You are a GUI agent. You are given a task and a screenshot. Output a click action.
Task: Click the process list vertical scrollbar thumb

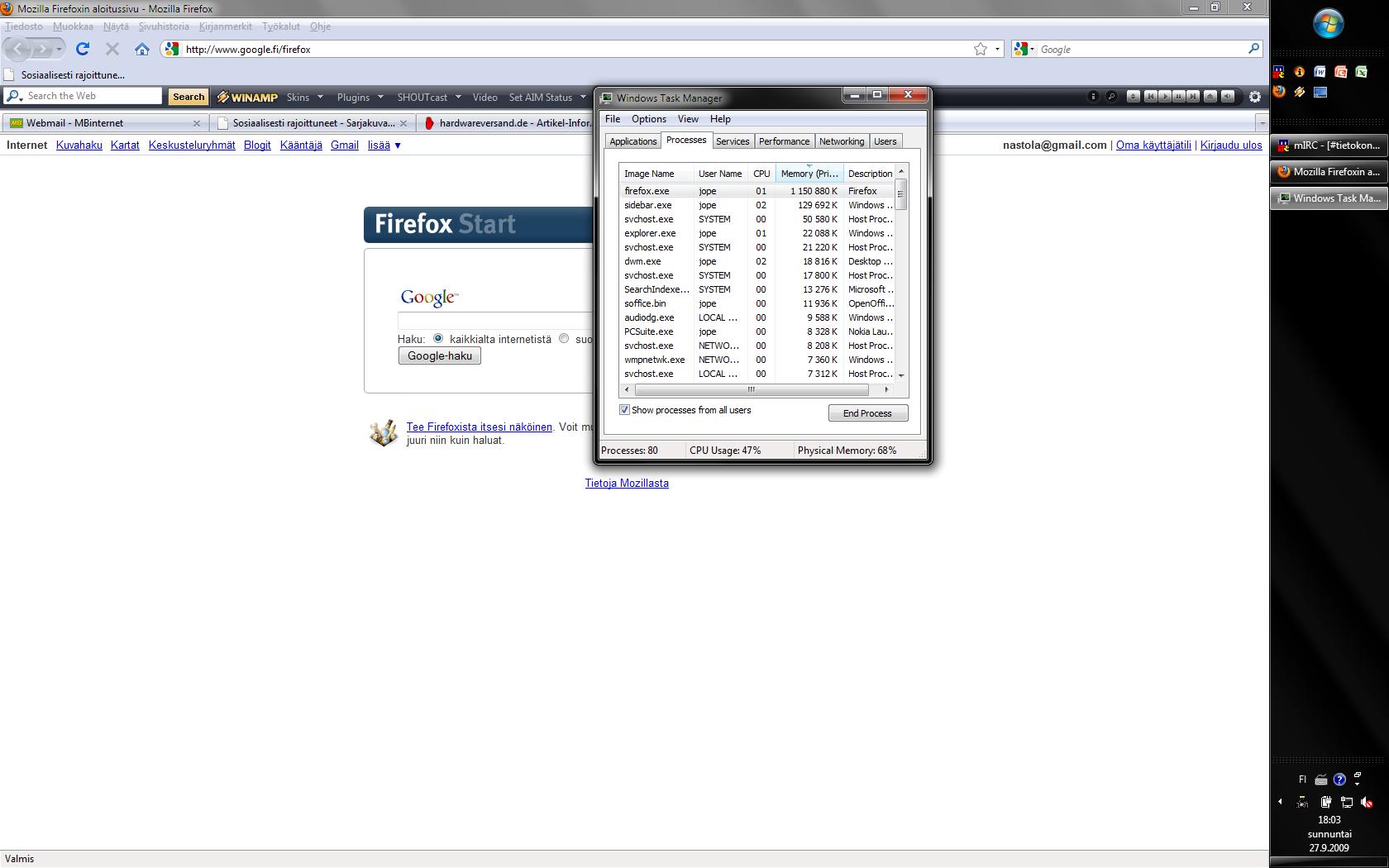(x=901, y=194)
